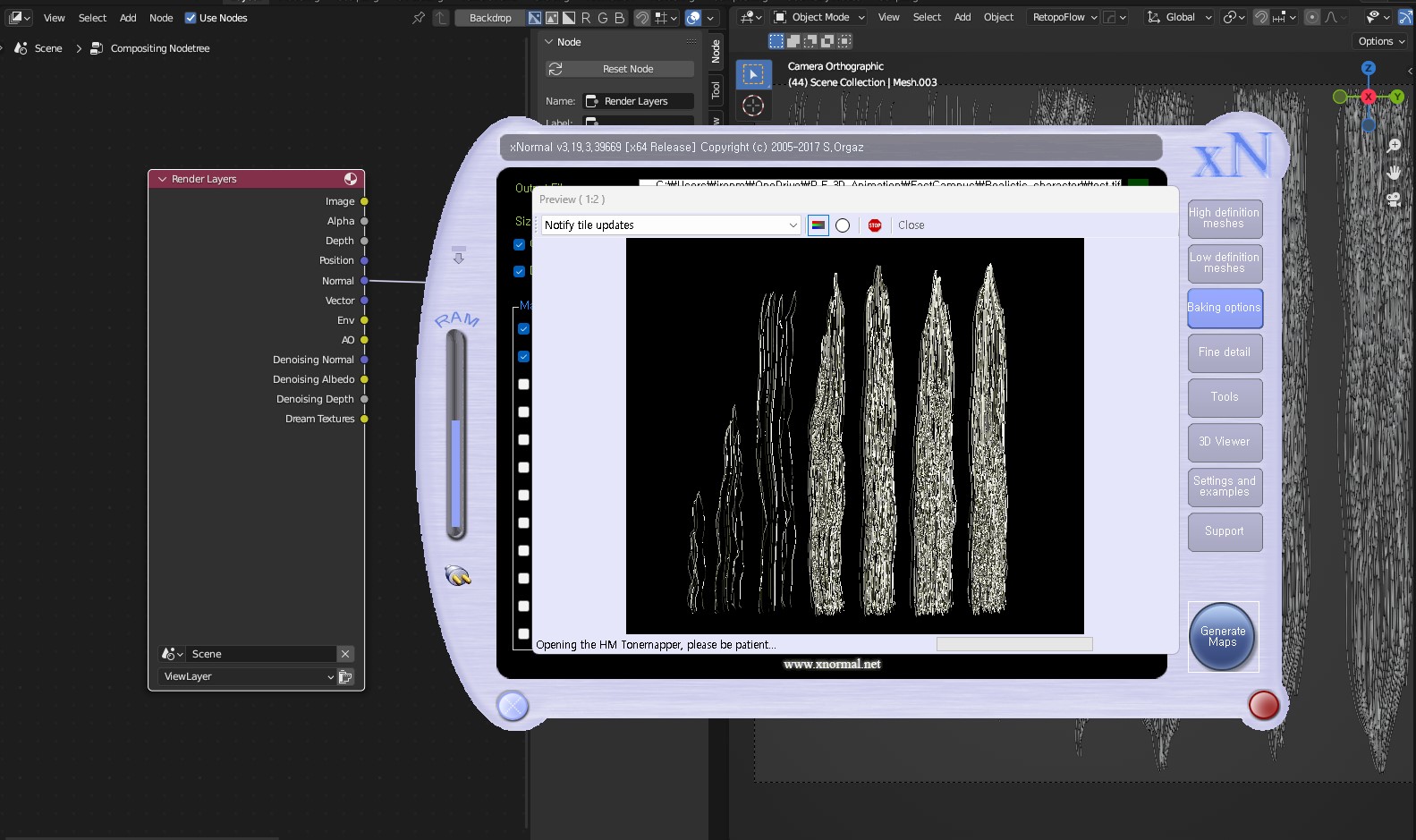Open the Global transform orientation dropdown
The width and height of the screenshot is (1416, 840).
[x=1179, y=17]
